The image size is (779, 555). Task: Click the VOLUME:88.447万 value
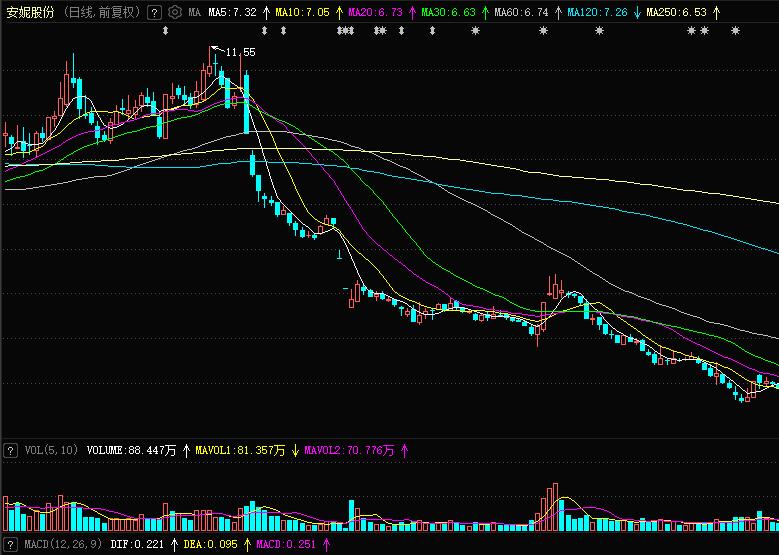coord(132,451)
